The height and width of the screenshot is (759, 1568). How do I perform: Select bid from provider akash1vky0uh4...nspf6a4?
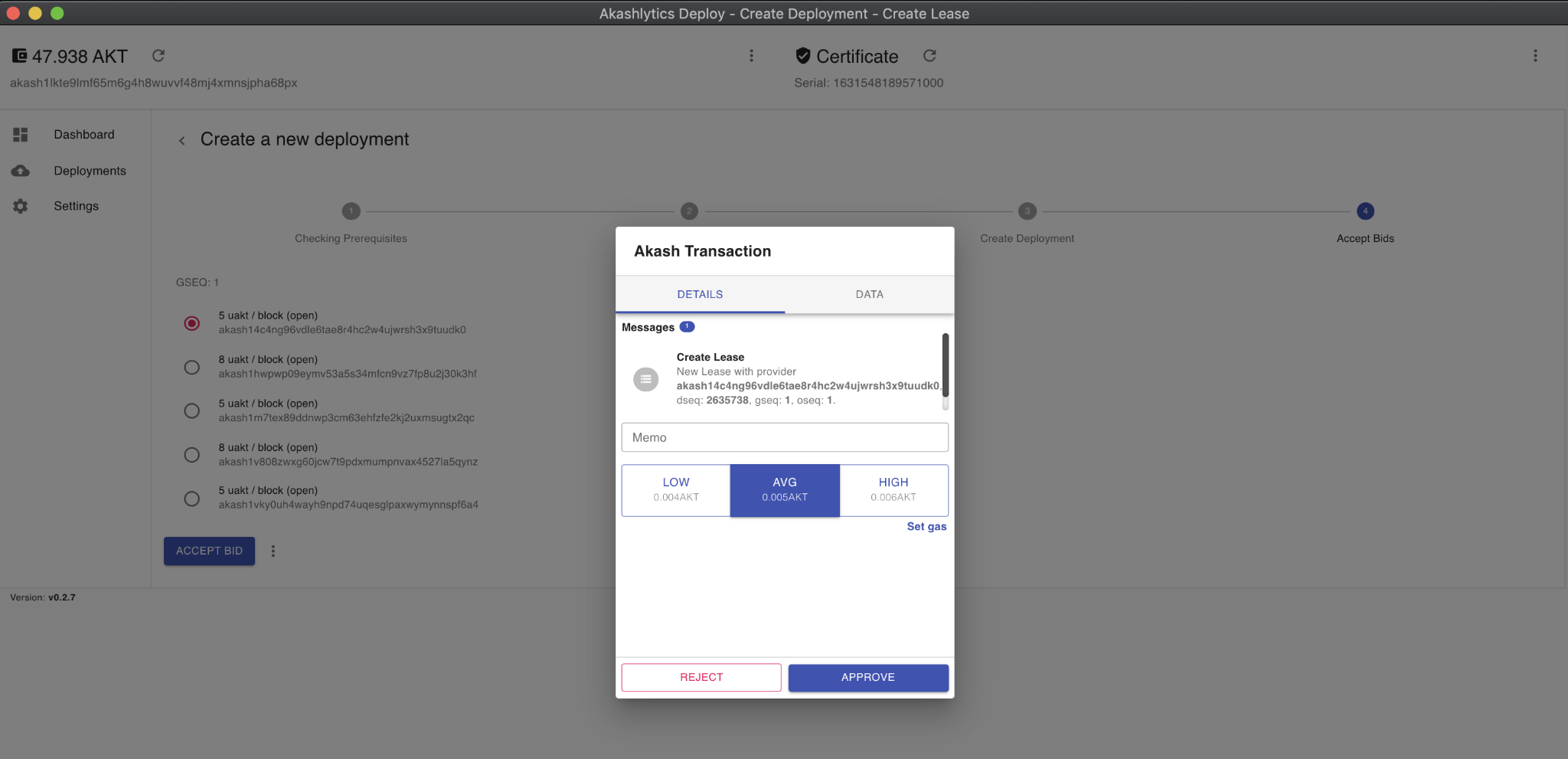pyautogui.click(x=192, y=499)
